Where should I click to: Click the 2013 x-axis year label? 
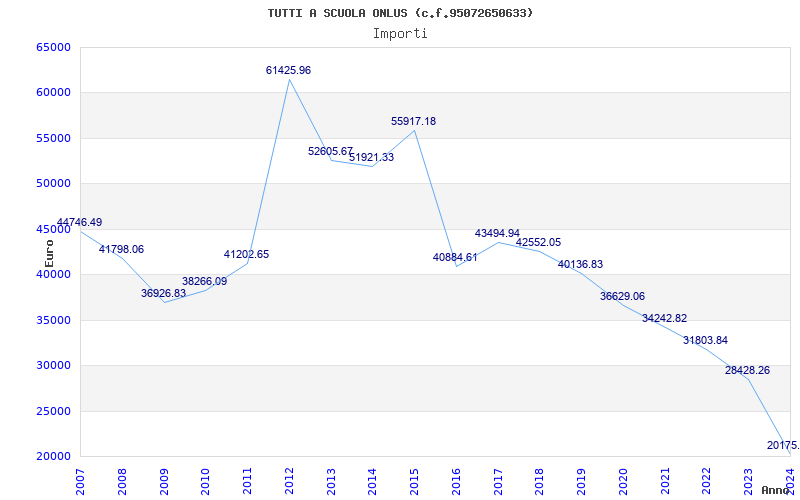click(x=331, y=482)
